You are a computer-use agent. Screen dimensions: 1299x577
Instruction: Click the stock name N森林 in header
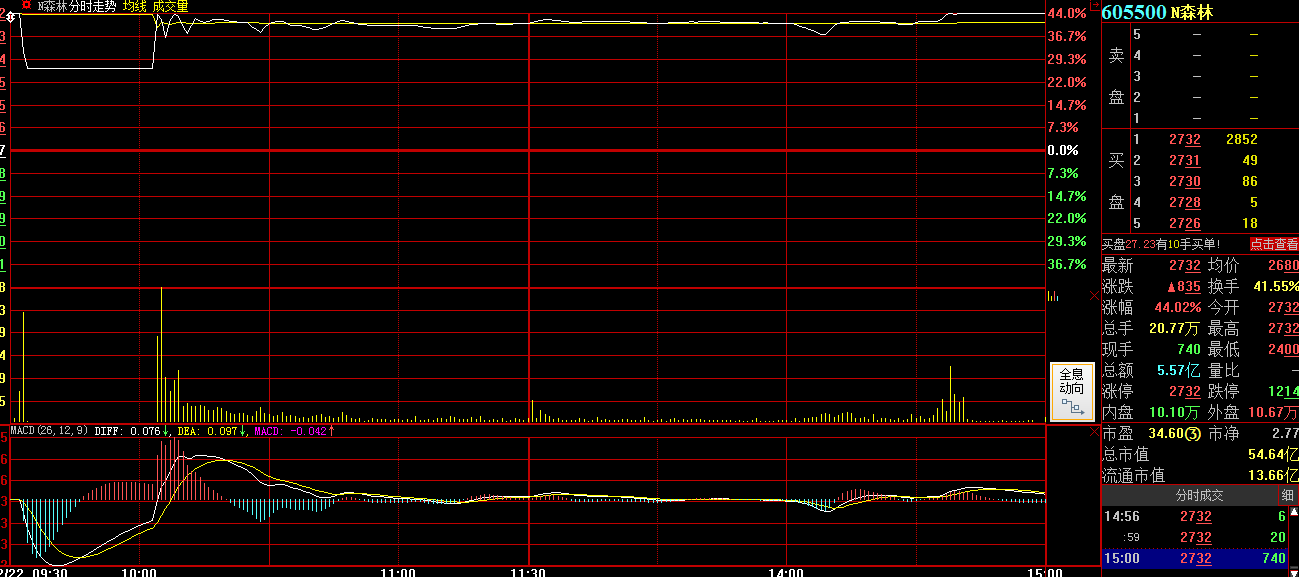[1191, 12]
